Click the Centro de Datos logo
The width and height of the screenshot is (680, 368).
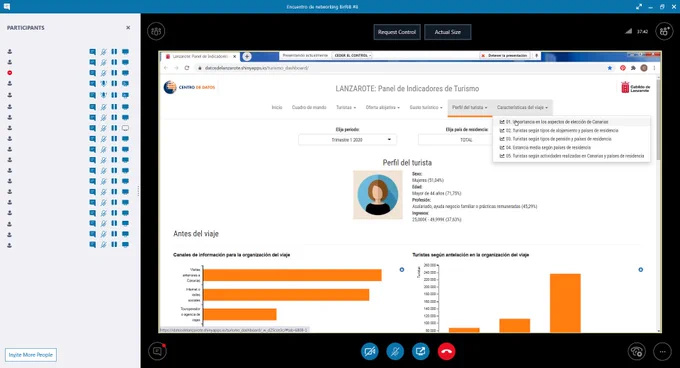(x=190, y=87)
